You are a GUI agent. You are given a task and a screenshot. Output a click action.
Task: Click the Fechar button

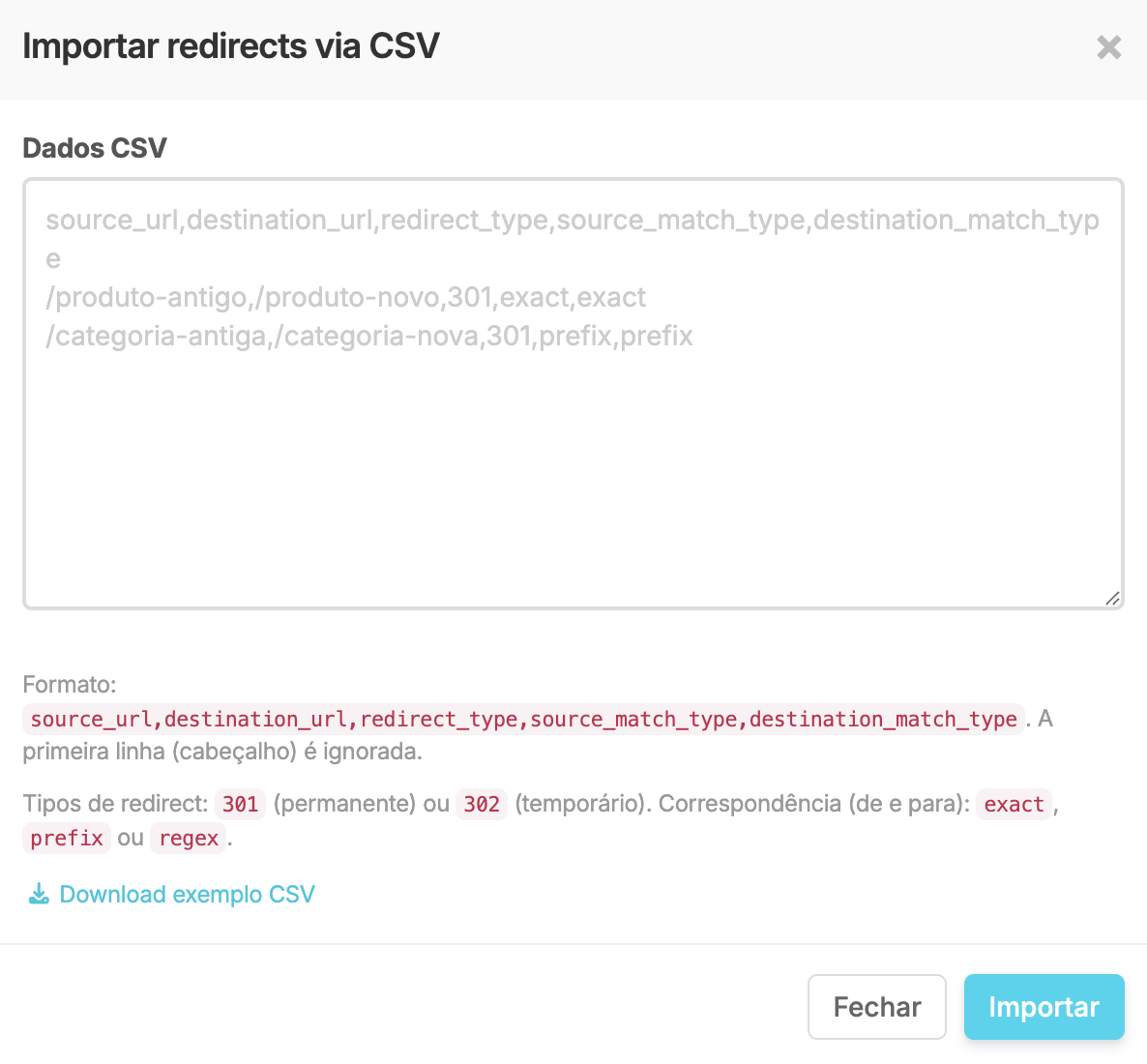pyautogui.click(x=877, y=1007)
